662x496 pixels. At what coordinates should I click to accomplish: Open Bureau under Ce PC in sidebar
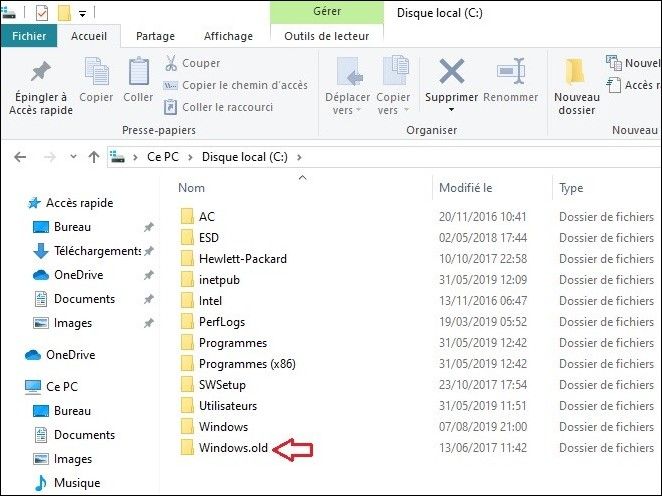coord(72,411)
